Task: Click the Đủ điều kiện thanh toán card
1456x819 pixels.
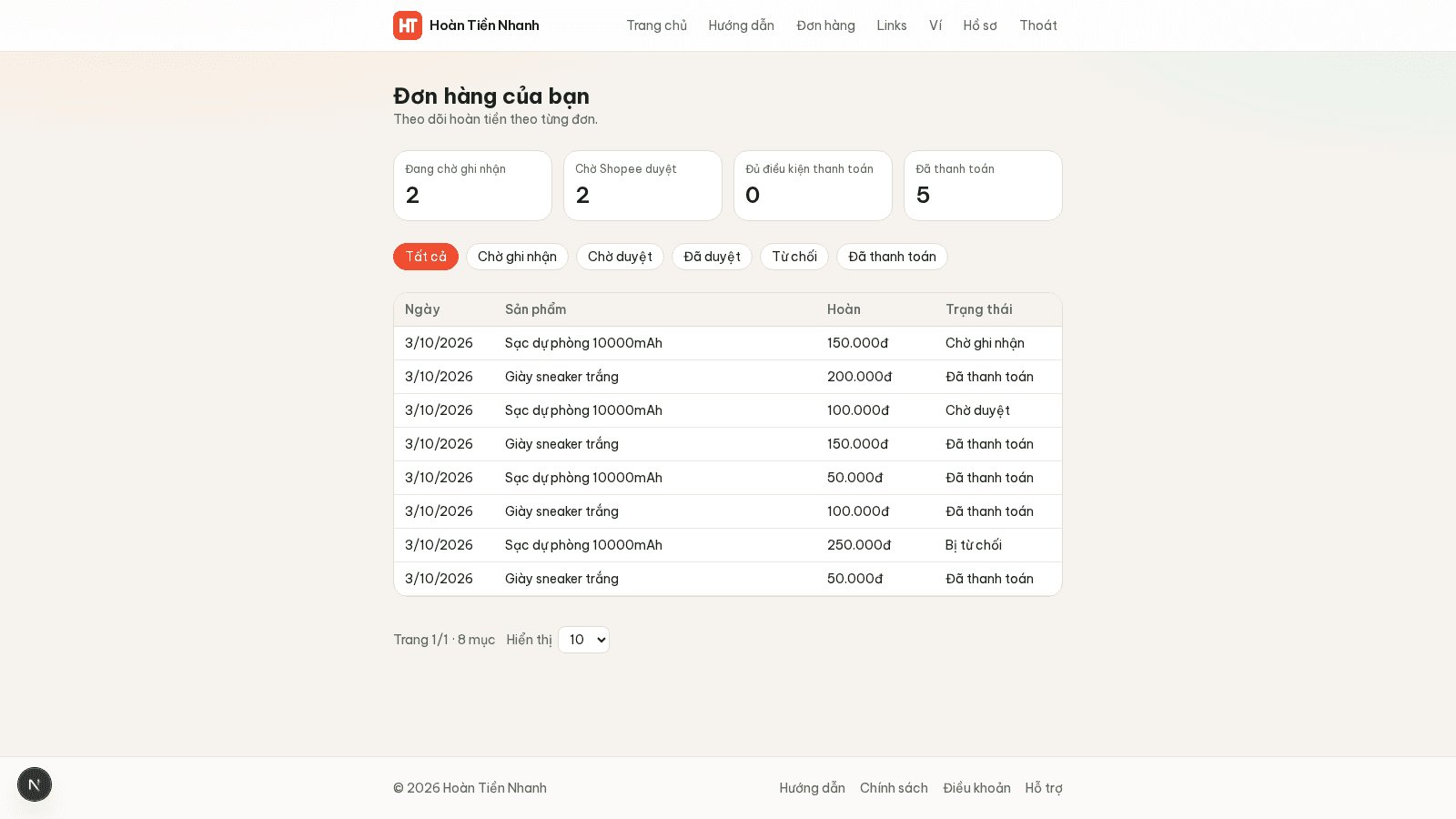Action: [813, 186]
